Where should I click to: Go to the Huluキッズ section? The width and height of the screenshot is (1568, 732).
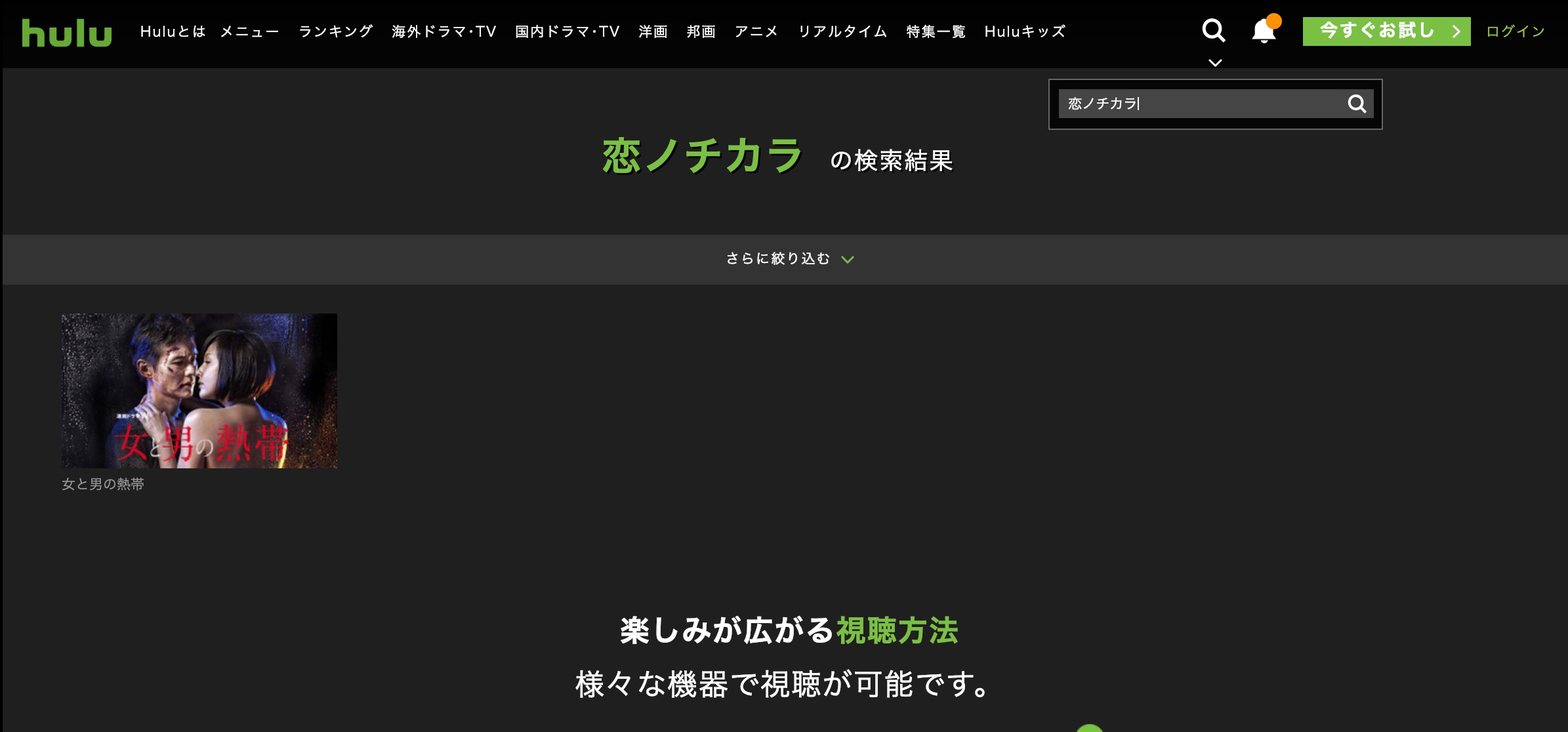[1025, 31]
